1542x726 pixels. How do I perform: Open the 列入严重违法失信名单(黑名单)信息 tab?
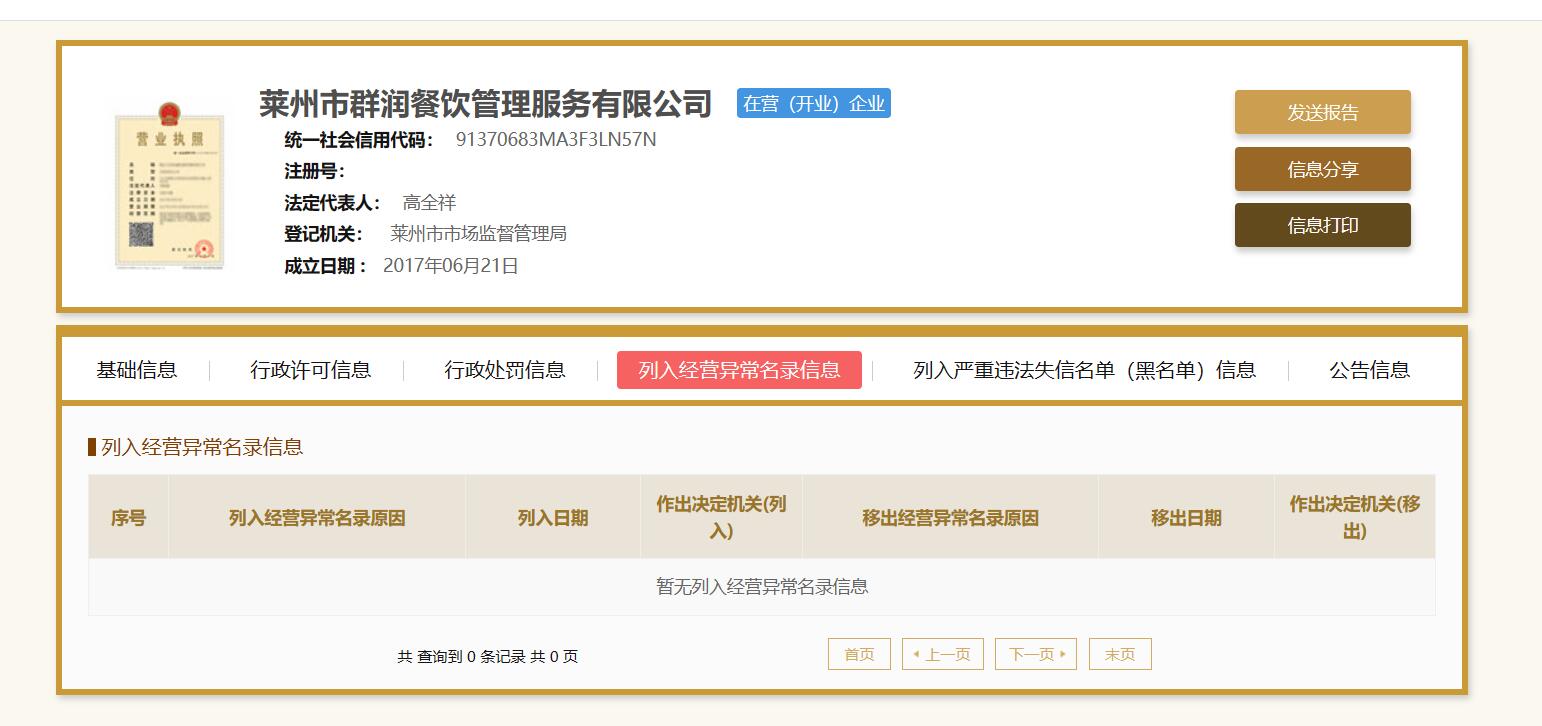tap(1084, 370)
